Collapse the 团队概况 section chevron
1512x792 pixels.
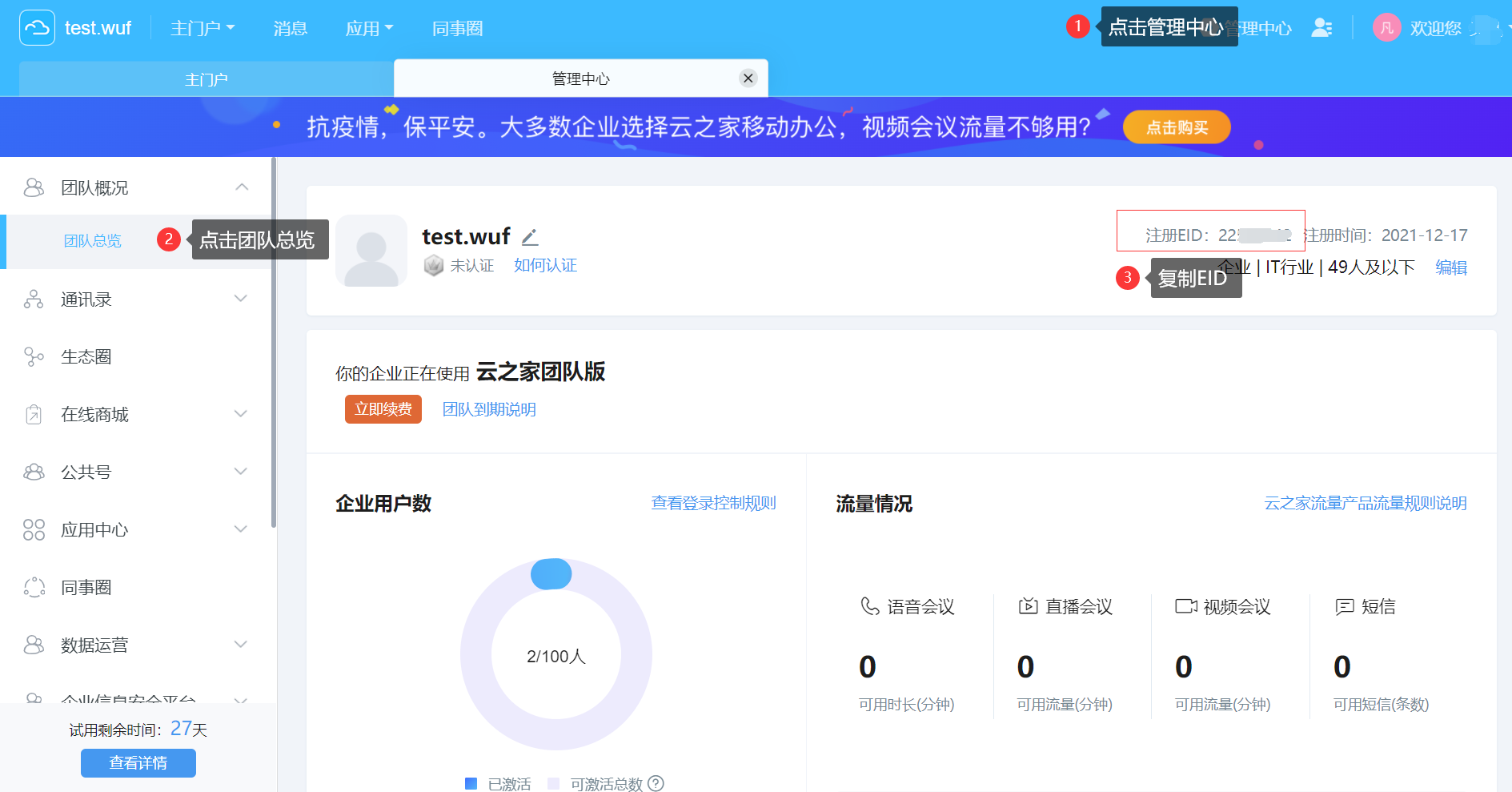[242, 187]
